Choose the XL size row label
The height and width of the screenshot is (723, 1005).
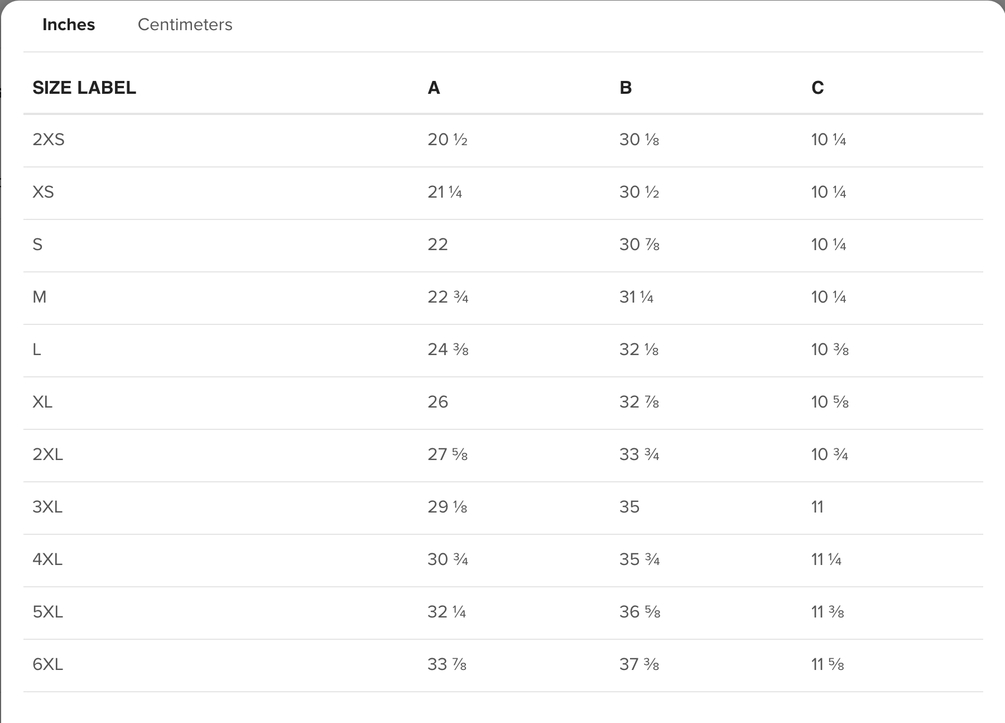point(42,402)
